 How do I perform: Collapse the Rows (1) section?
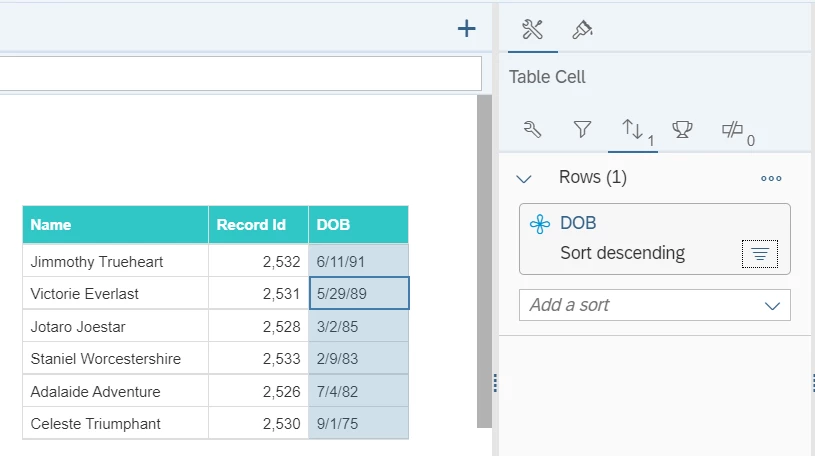[523, 179]
